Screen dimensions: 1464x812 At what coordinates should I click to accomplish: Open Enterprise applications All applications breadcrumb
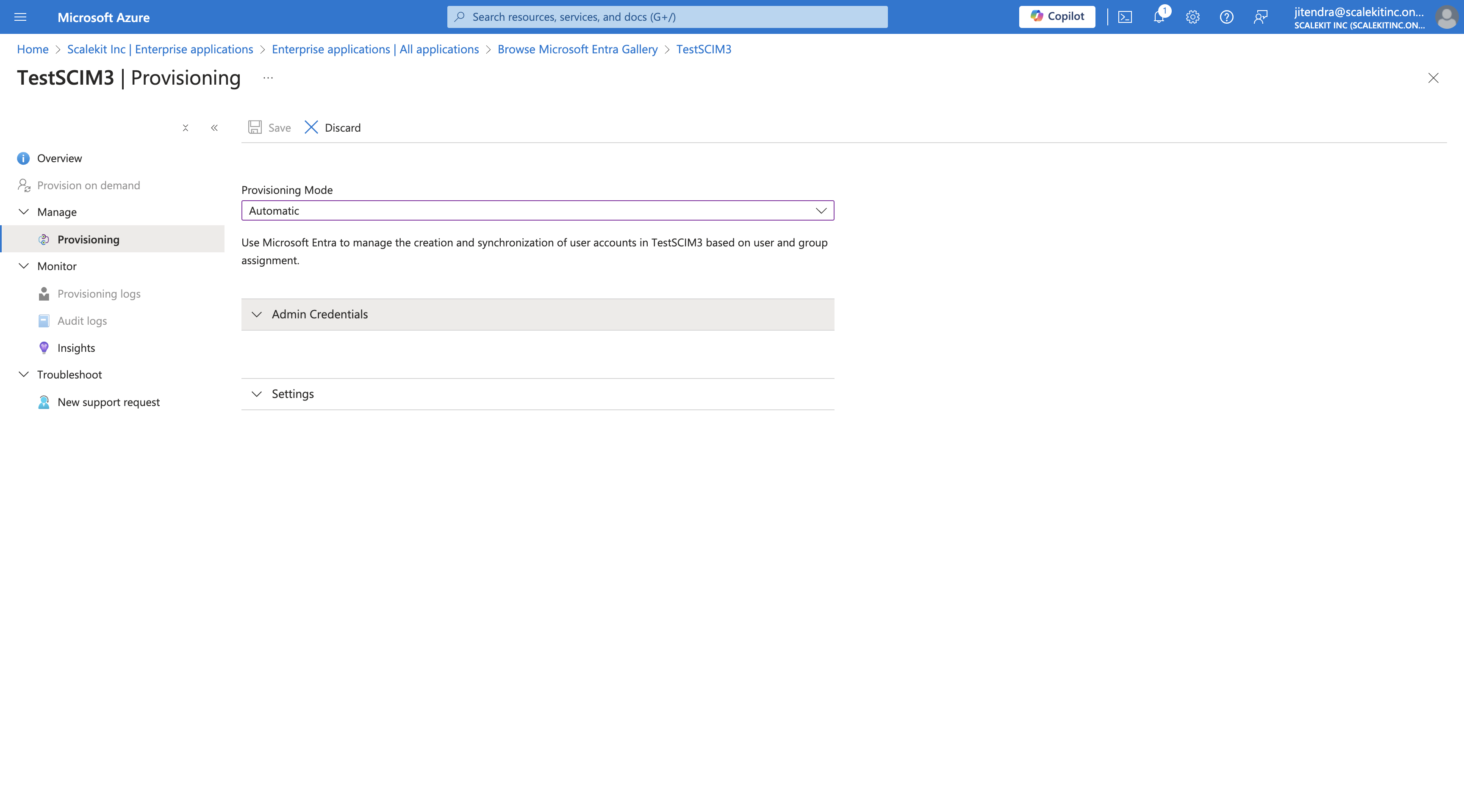[375, 50]
